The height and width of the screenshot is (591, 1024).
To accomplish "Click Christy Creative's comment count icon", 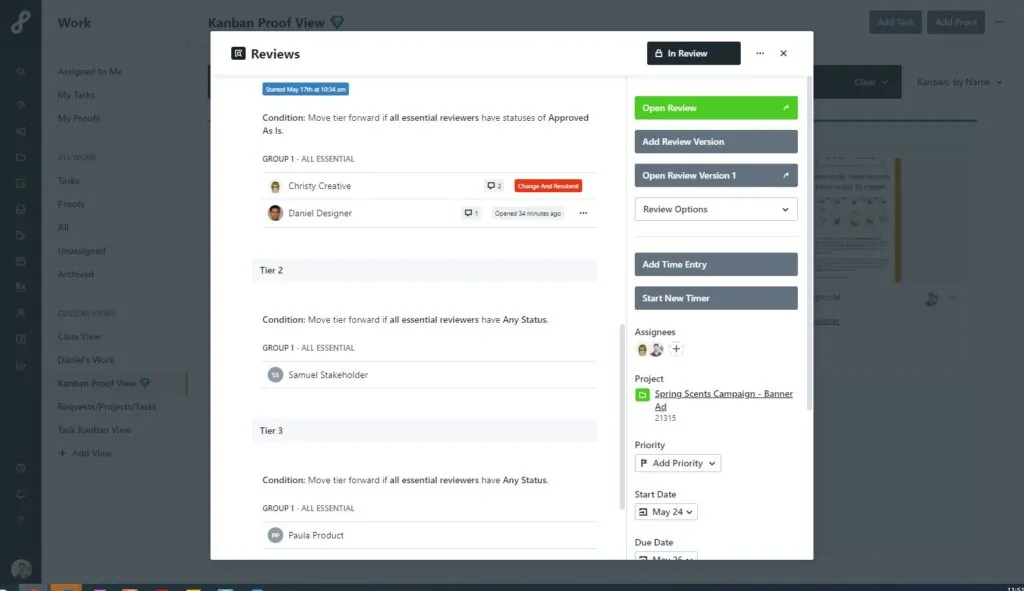I will pyautogui.click(x=494, y=186).
